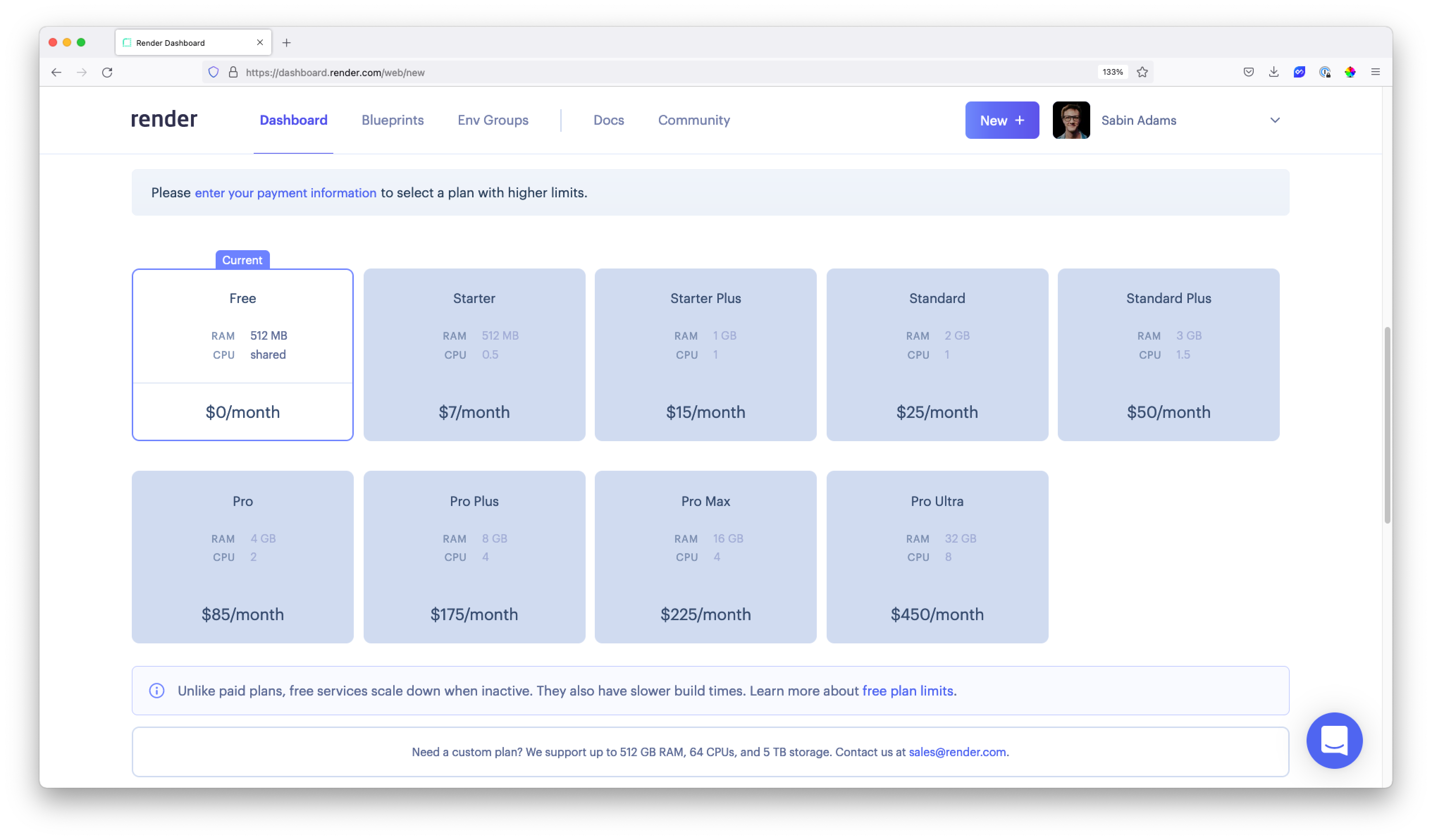Click the Save to Pocket icon
1432x840 pixels.
coord(1248,72)
